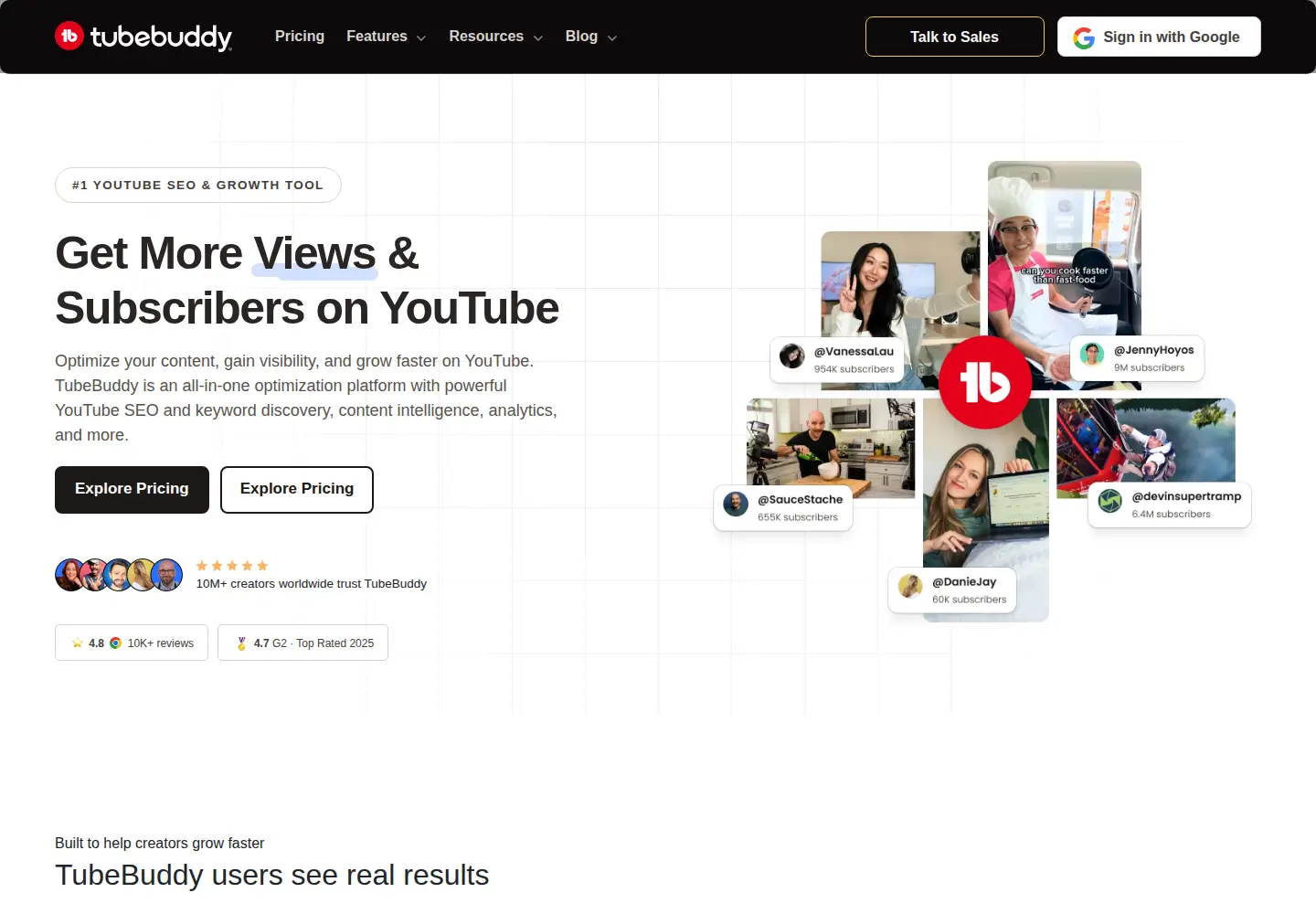Click the big red TubeBuddy circle logo

point(985,382)
